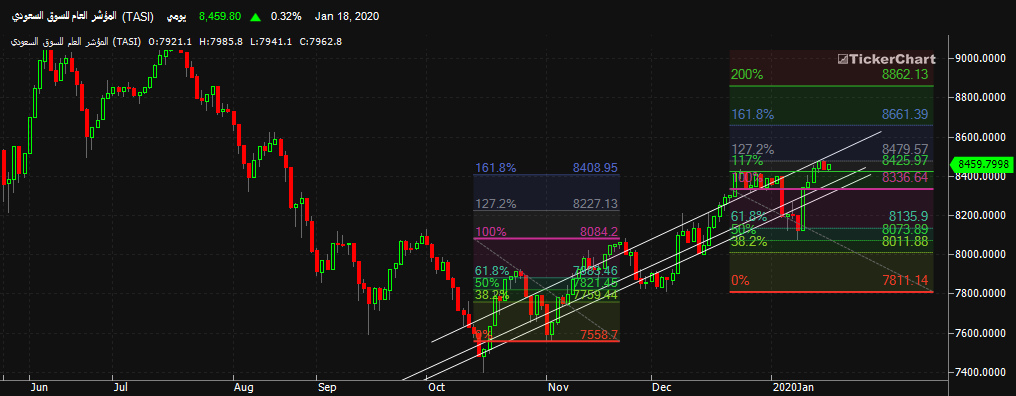Click the Fibonacci price 8227.13
Viewport: 1016px width, 396px height.
(595, 204)
